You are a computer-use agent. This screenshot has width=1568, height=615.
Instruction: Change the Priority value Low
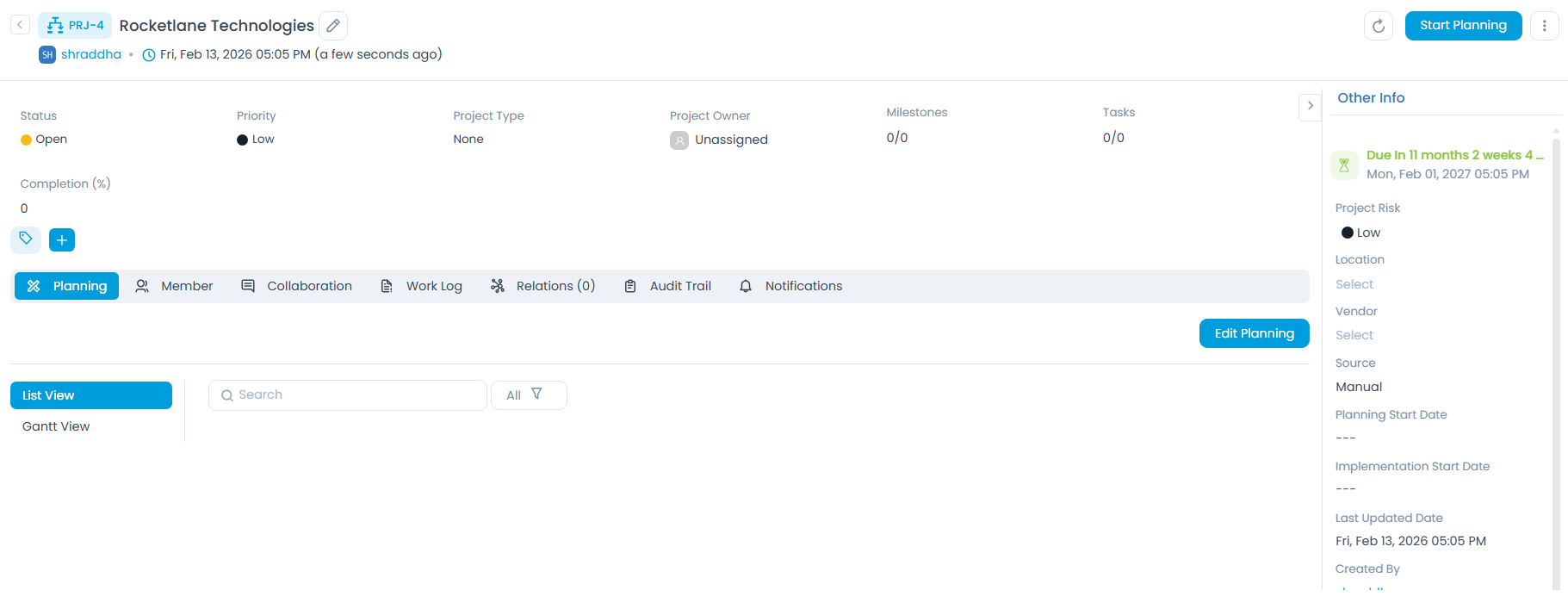256,139
